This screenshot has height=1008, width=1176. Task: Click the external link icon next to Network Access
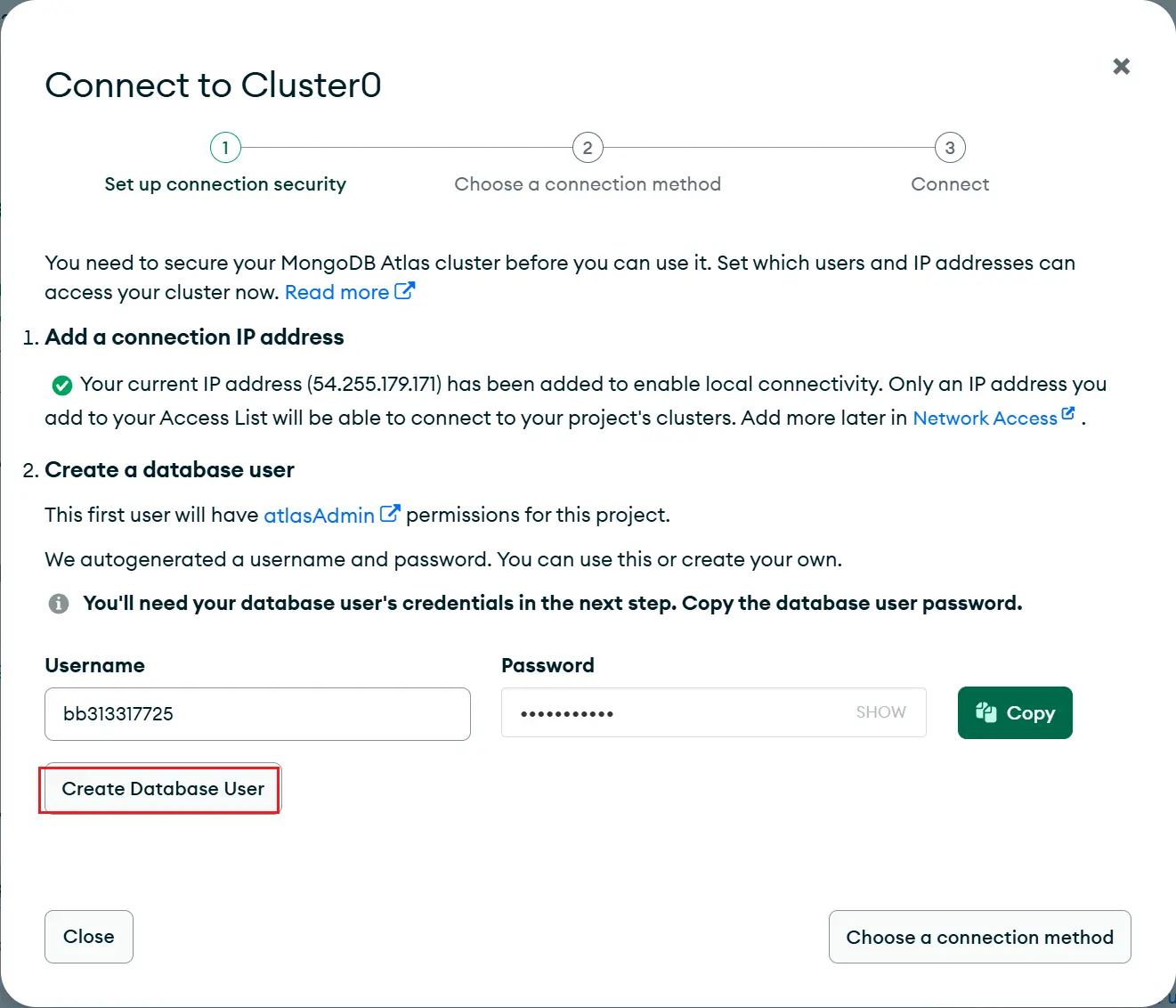[x=1068, y=414]
